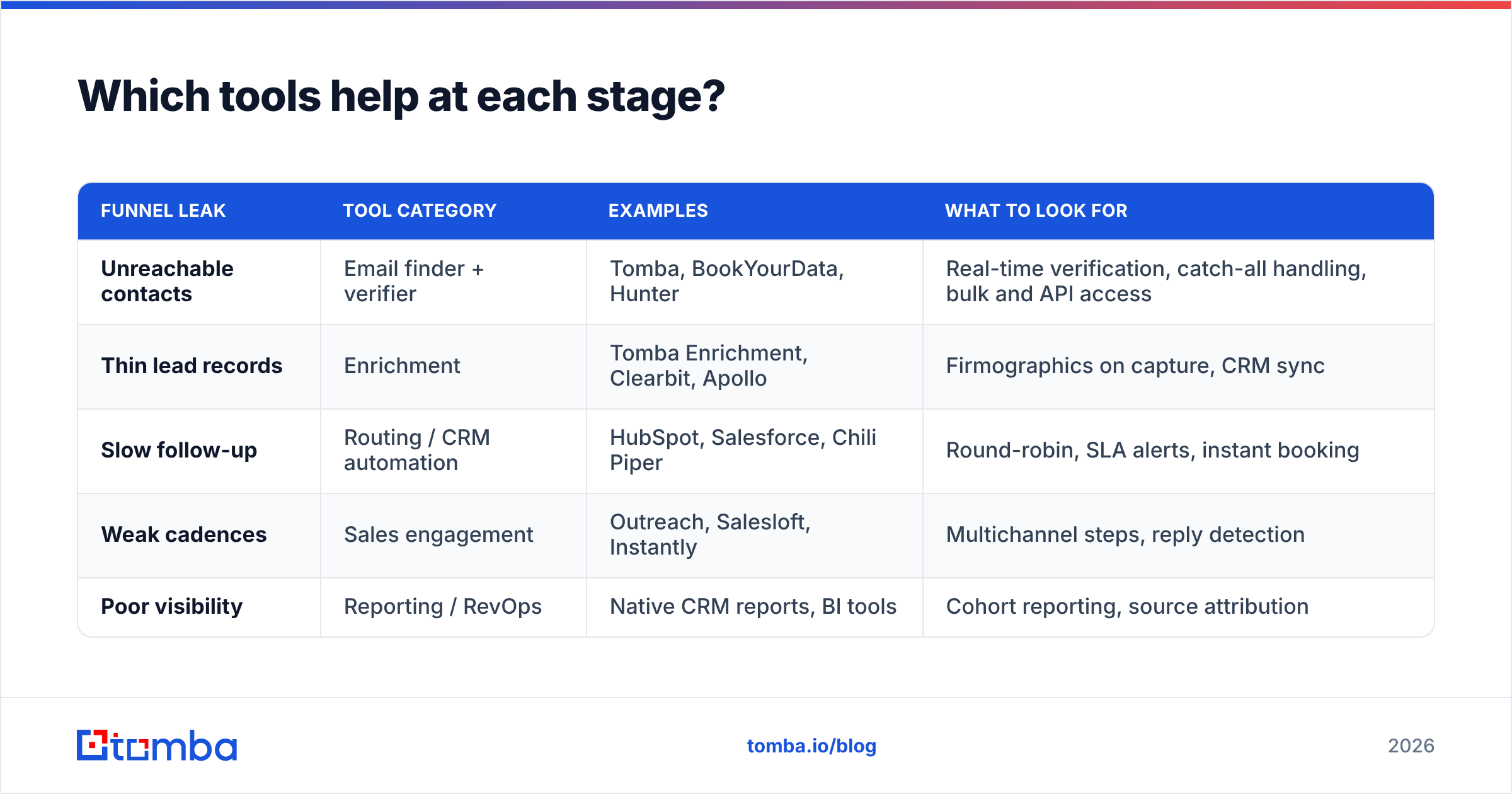1512x794 pixels.
Task: Click the 'Multichannel steps, reply detection' cell
Action: coord(1179,536)
